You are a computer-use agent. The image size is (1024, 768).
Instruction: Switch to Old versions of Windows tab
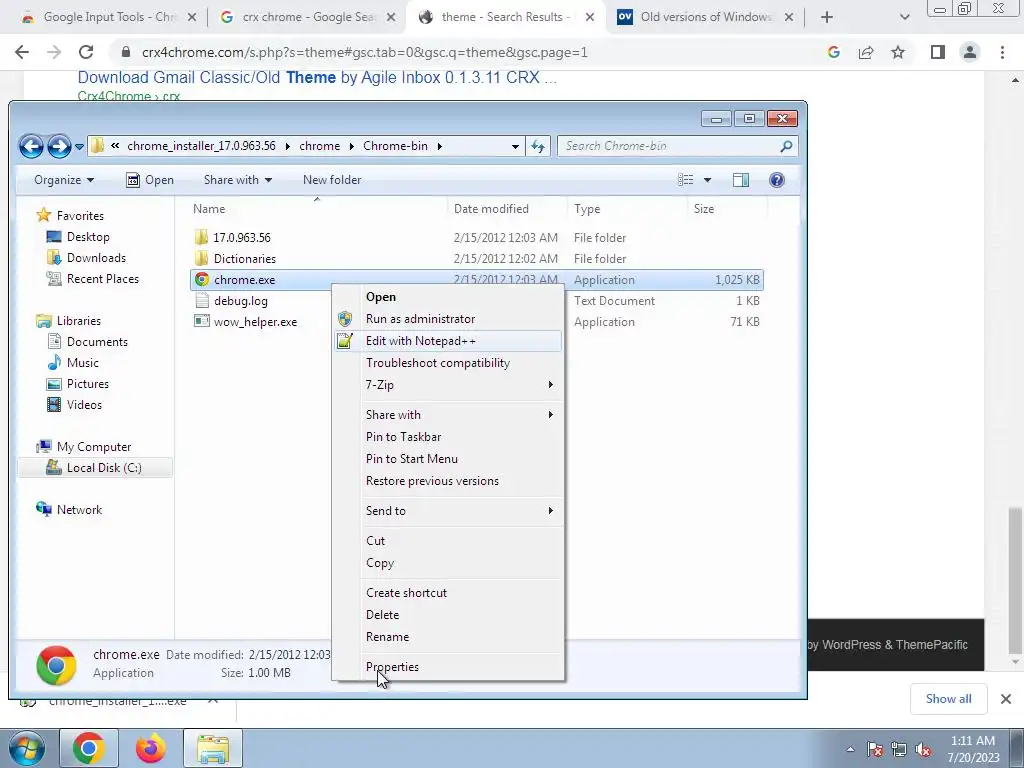coord(705,17)
